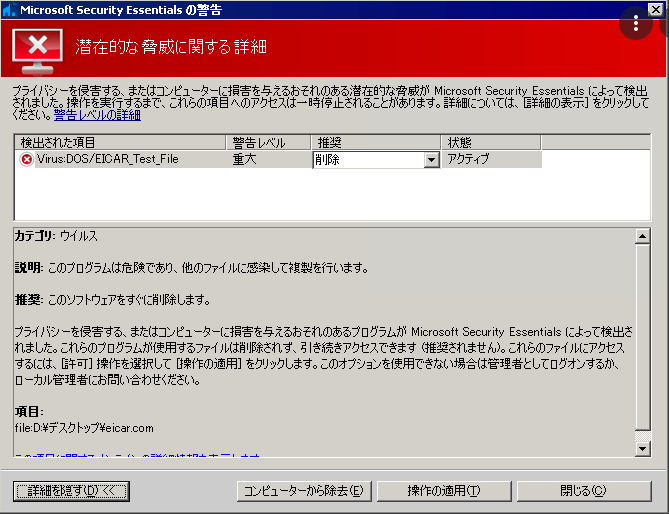The image size is (669, 514).
Task: Click 操作の適用(T) button
Action: 444,491
